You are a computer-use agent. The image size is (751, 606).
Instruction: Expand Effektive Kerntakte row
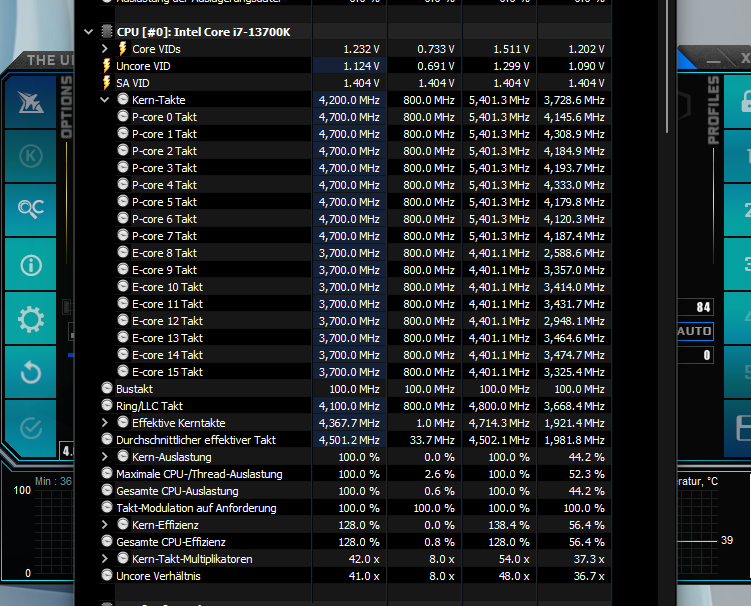pos(105,423)
